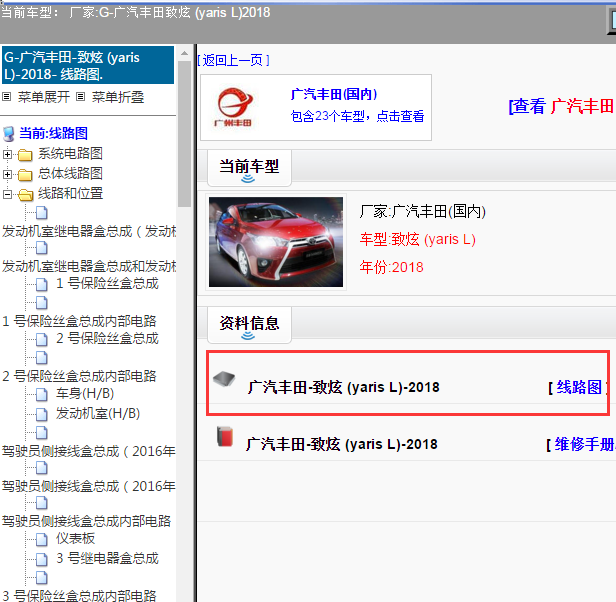
Task: Open 驾驶员侧接线盒总成内部电路 entry
Action: pyautogui.click(x=86, y=521)
